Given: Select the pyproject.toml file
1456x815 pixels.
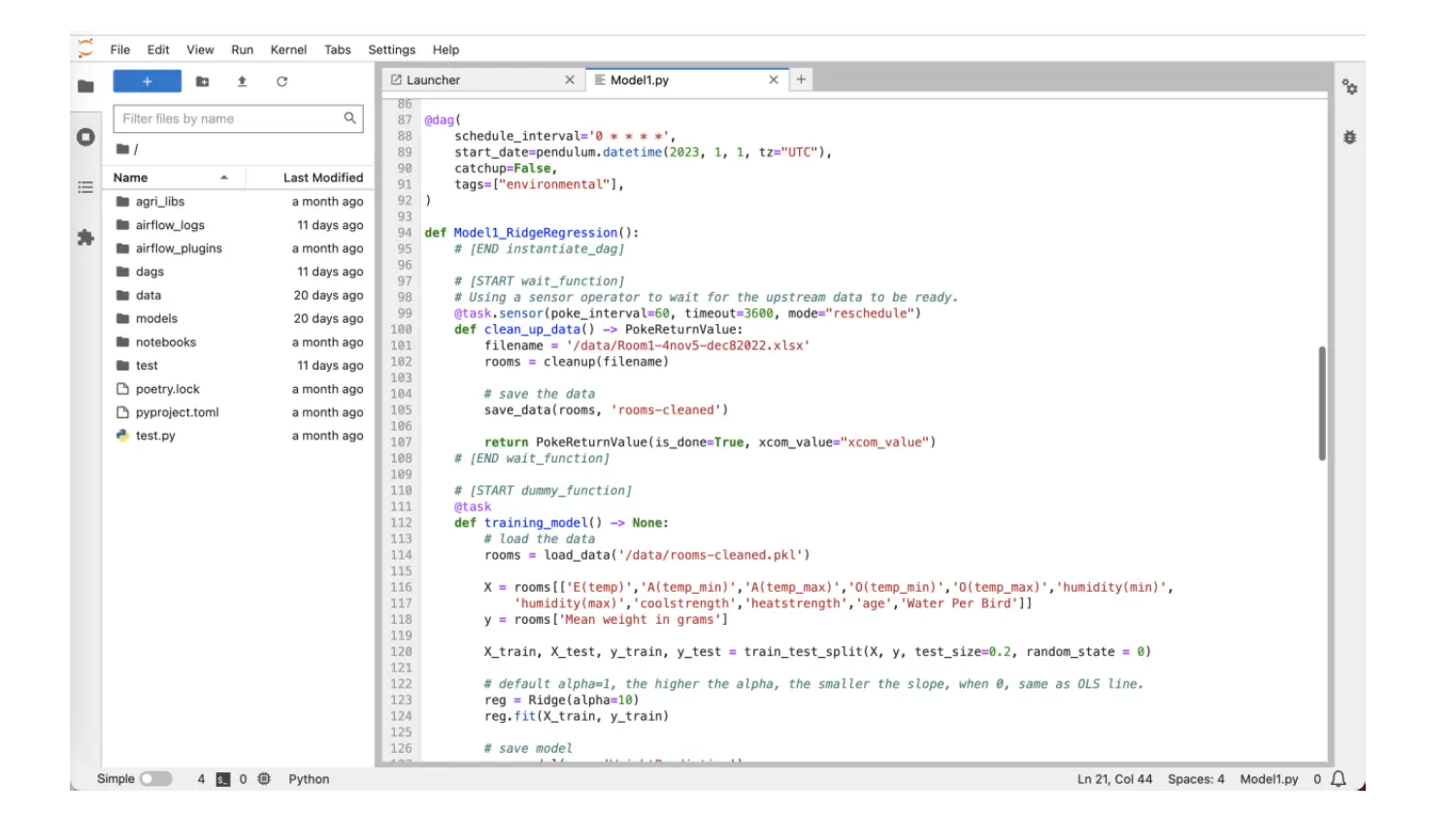Looking at the screenshot, I should [x=238, y=412].
